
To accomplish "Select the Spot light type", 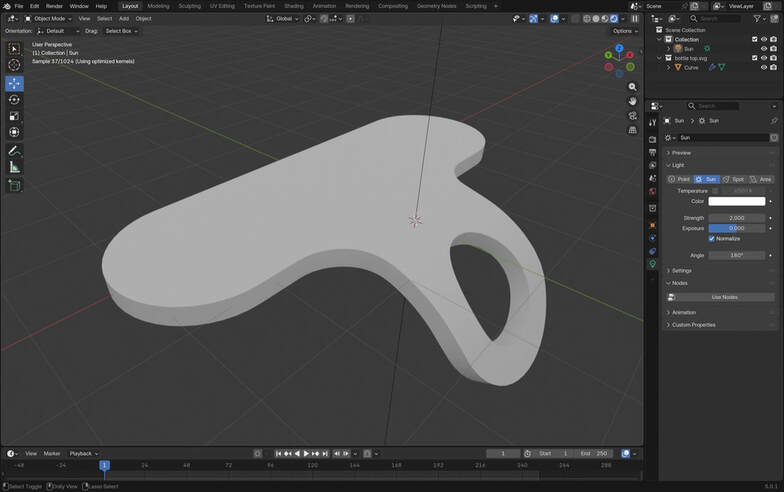I will [733, 179].
